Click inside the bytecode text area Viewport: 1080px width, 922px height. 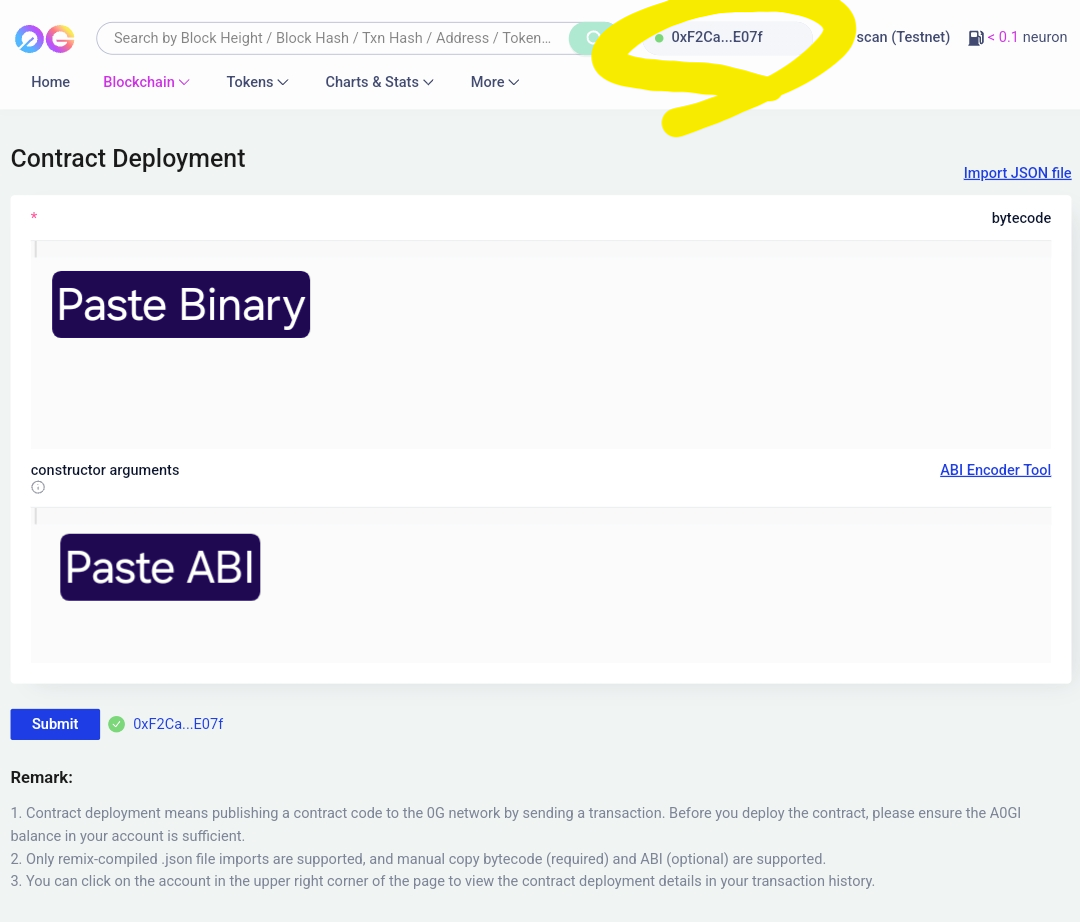point(541,344)
